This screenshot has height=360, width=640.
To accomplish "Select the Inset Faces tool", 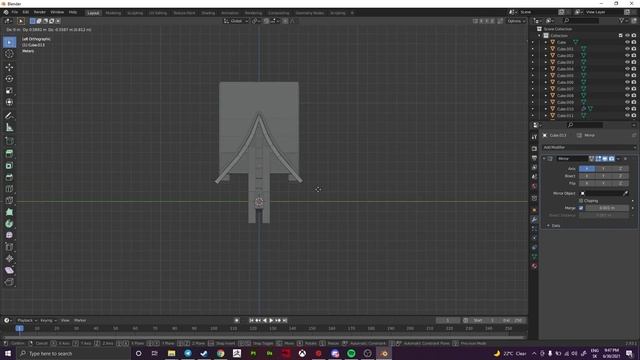I will point(9,166).
